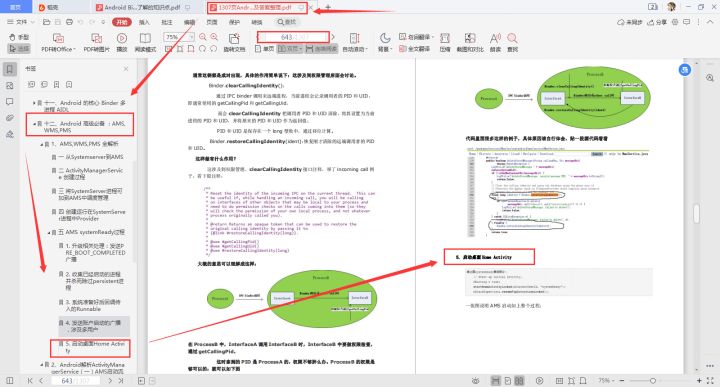Toggle eye protection mode in status bar
This screenshot has height=387, width=720.
(x=475, y=381)
